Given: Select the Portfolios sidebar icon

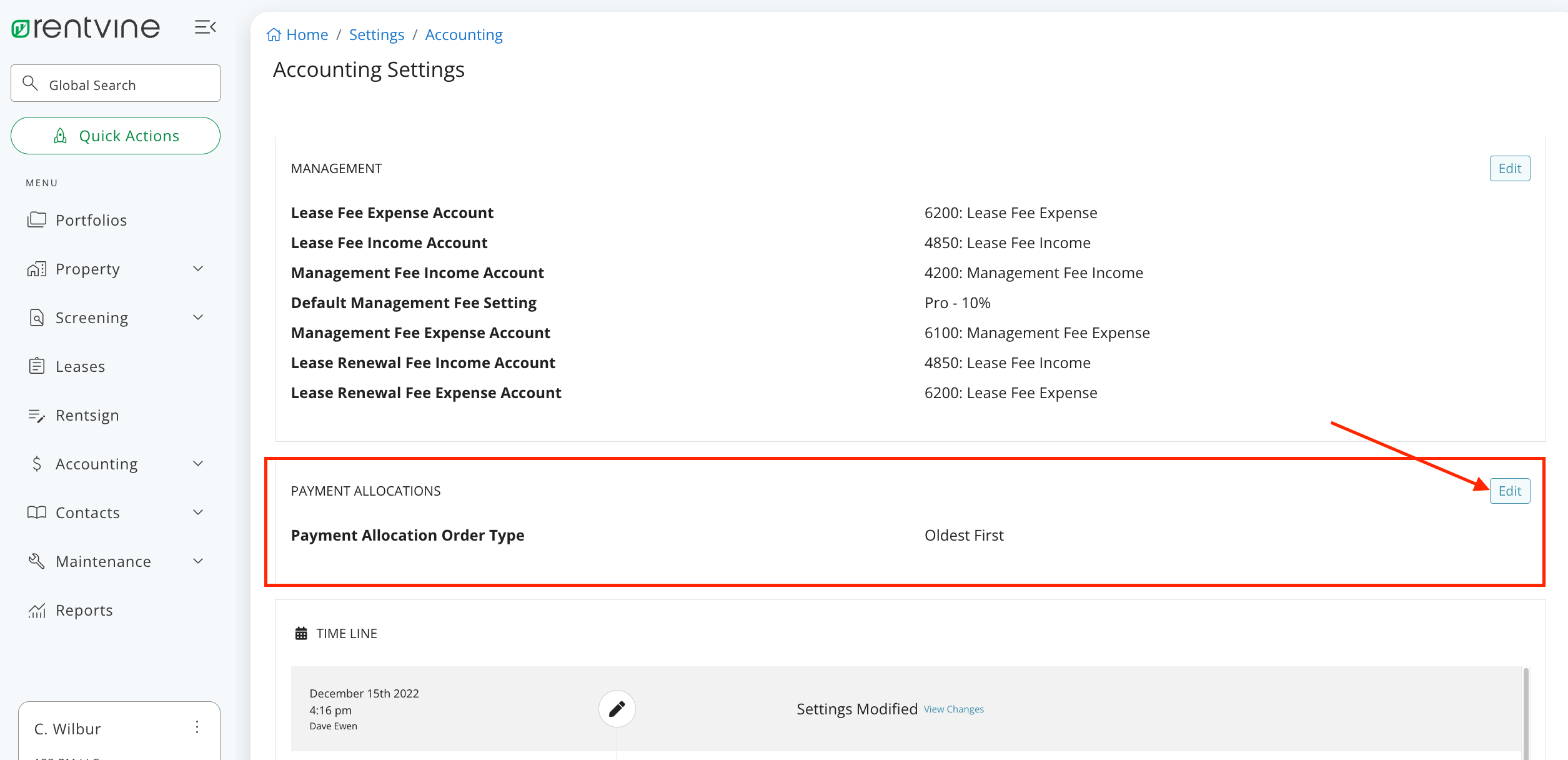Looking at the screenshot, I should coord(37,219).
